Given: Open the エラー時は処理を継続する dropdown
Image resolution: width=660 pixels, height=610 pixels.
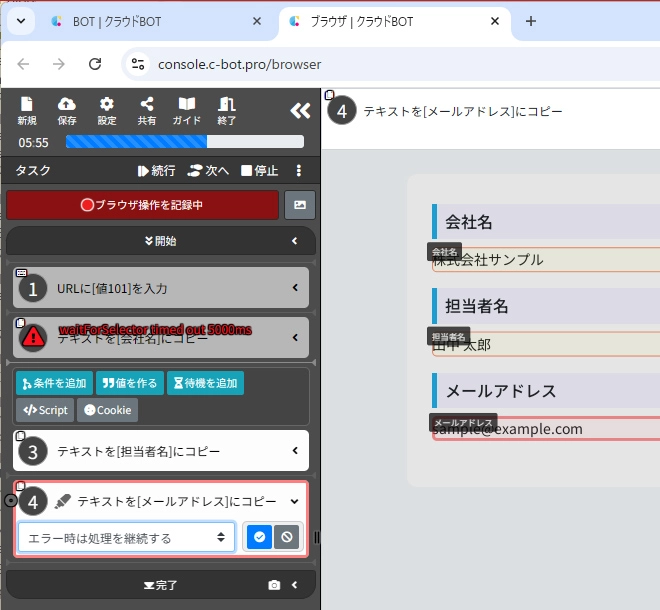Looking at the screenshot, I should click(126, 538).
